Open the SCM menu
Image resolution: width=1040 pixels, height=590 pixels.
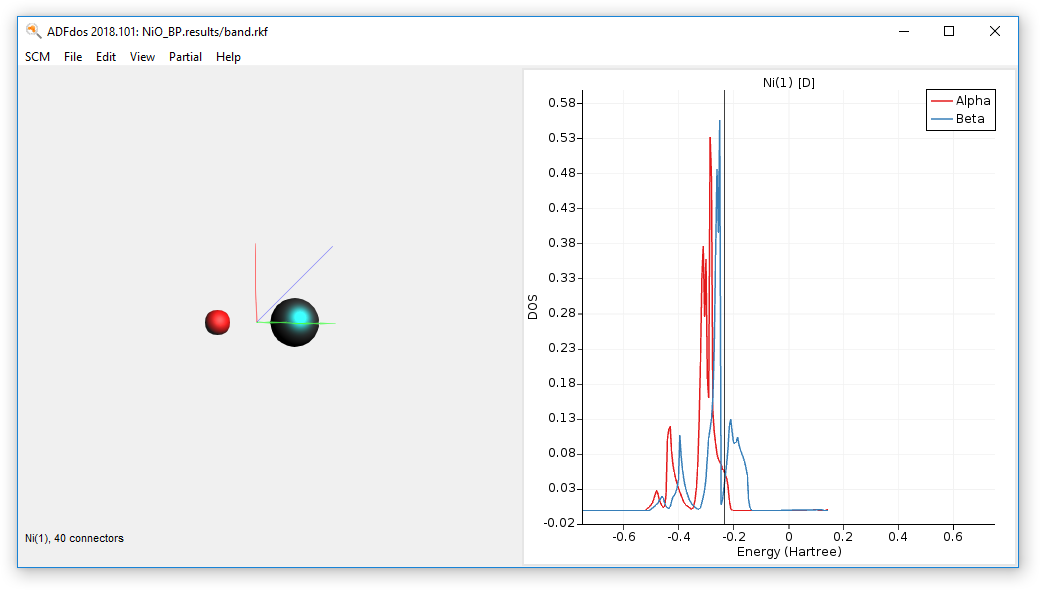37,57
